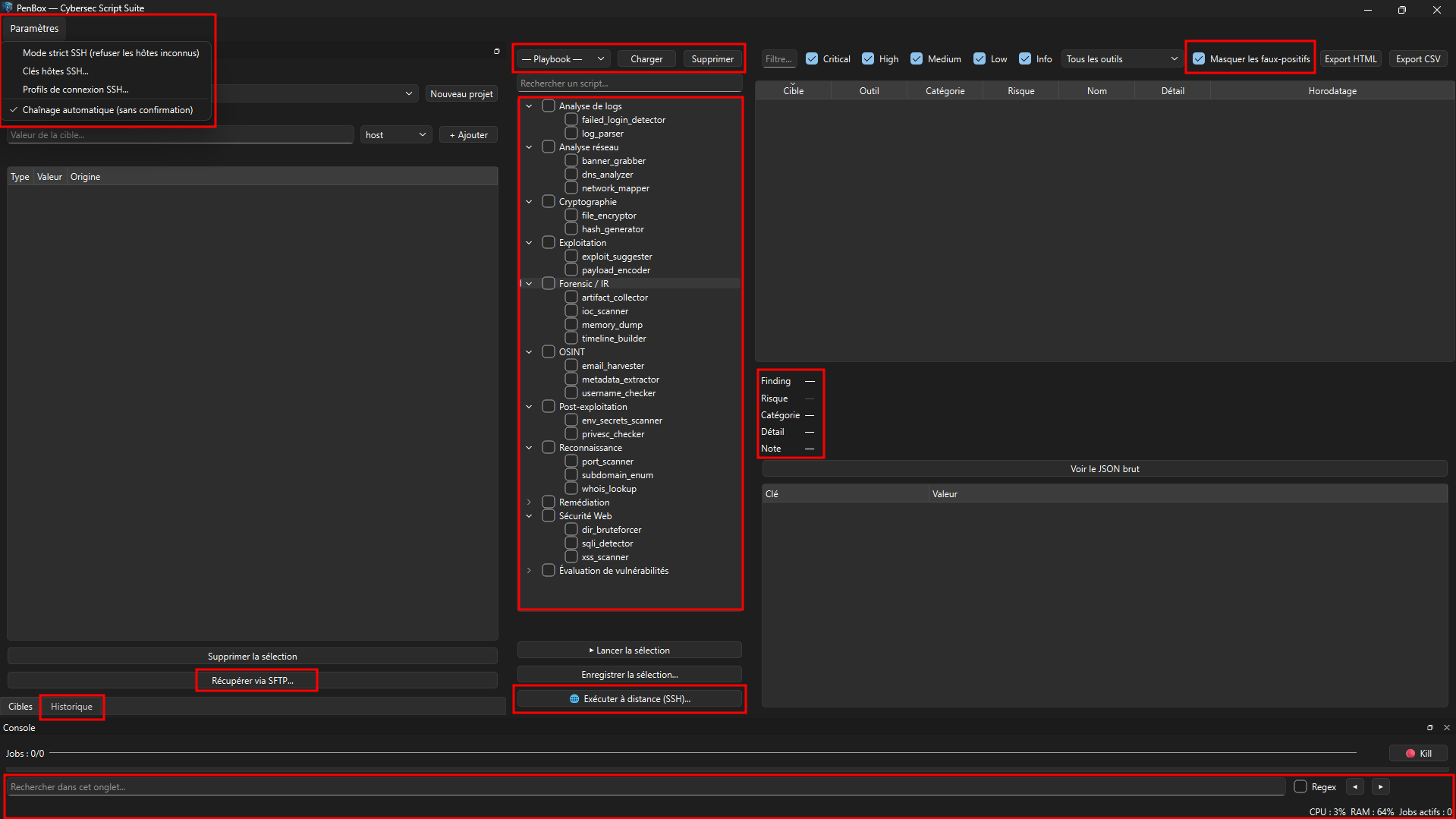1456x819 pixels.
Task: Go to next search match arrow
Action: point(1381,786)
